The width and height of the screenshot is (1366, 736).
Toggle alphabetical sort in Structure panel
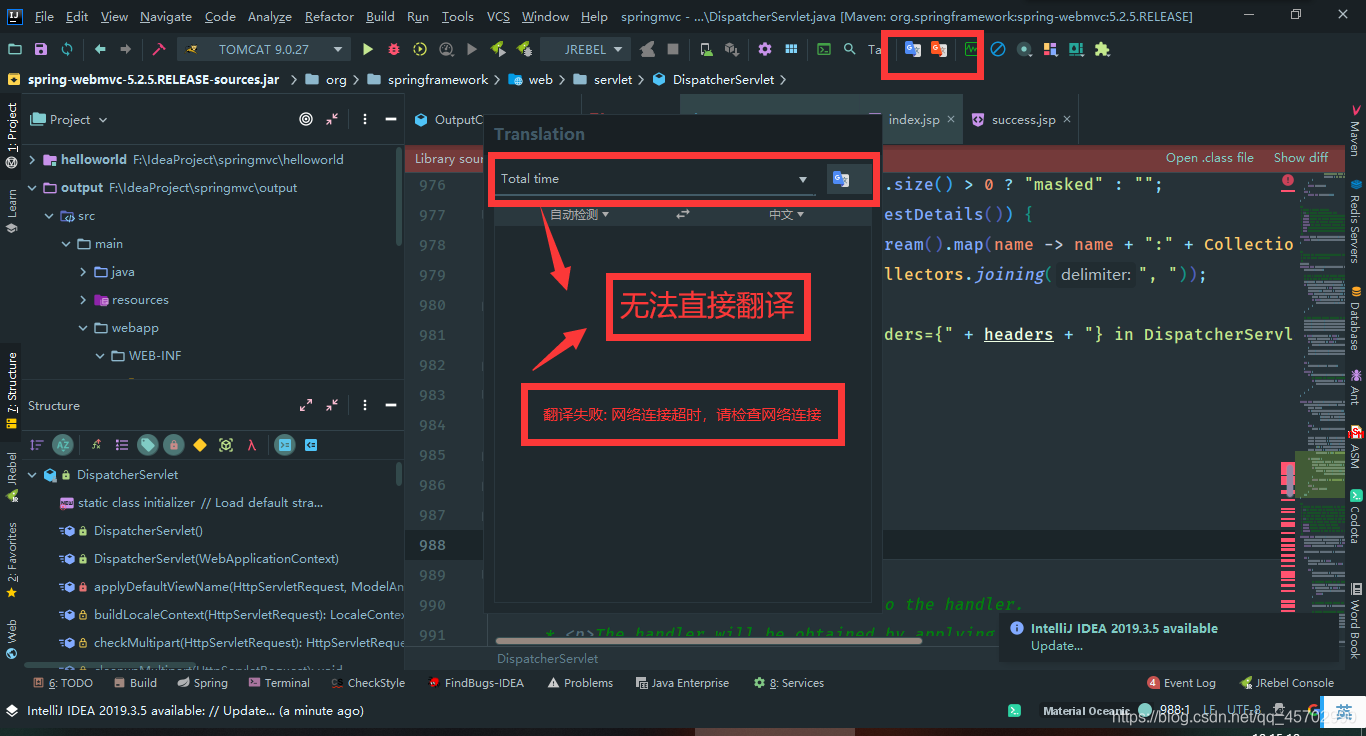click(x=63, y=445)
